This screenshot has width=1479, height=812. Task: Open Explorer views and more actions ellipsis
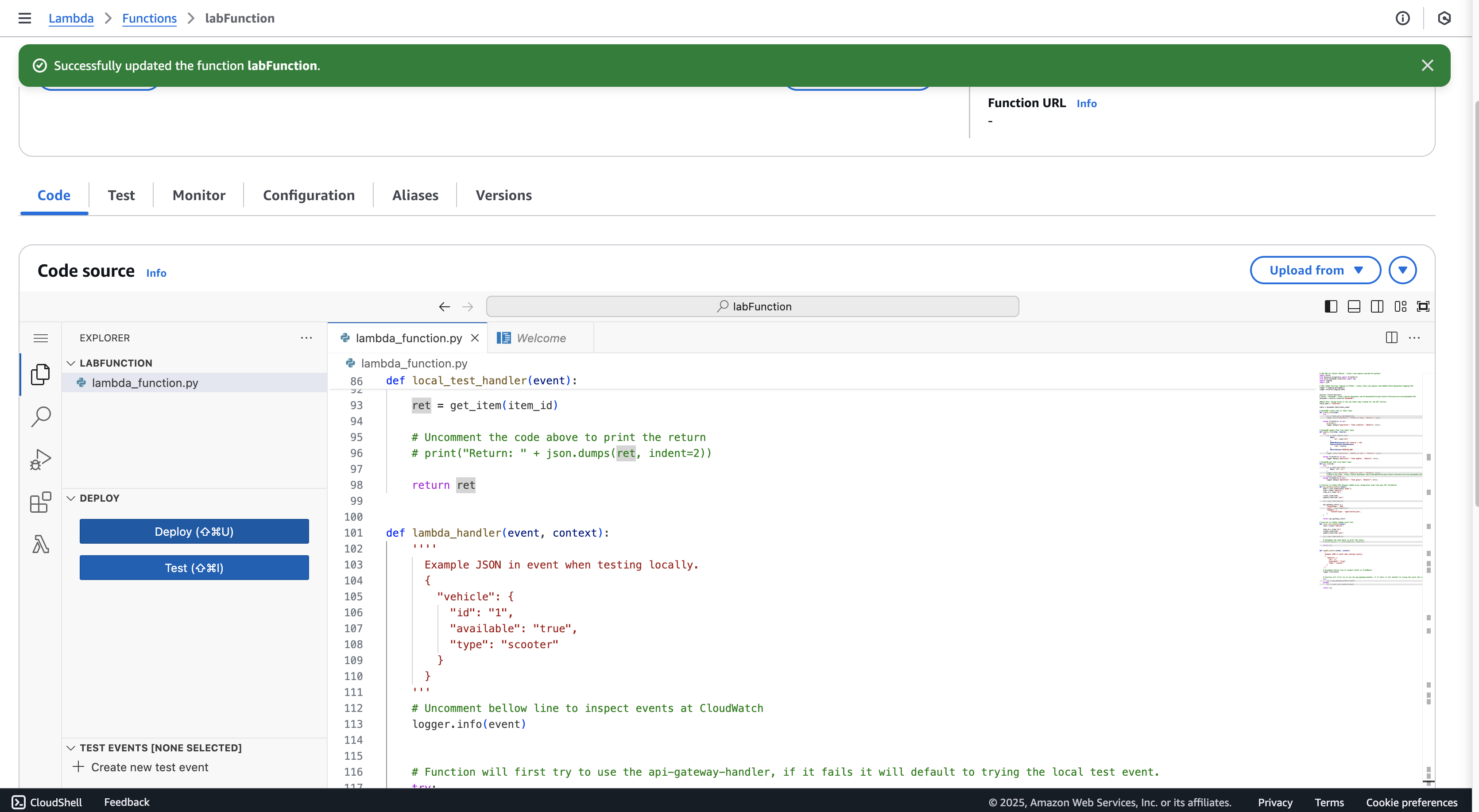306,338
